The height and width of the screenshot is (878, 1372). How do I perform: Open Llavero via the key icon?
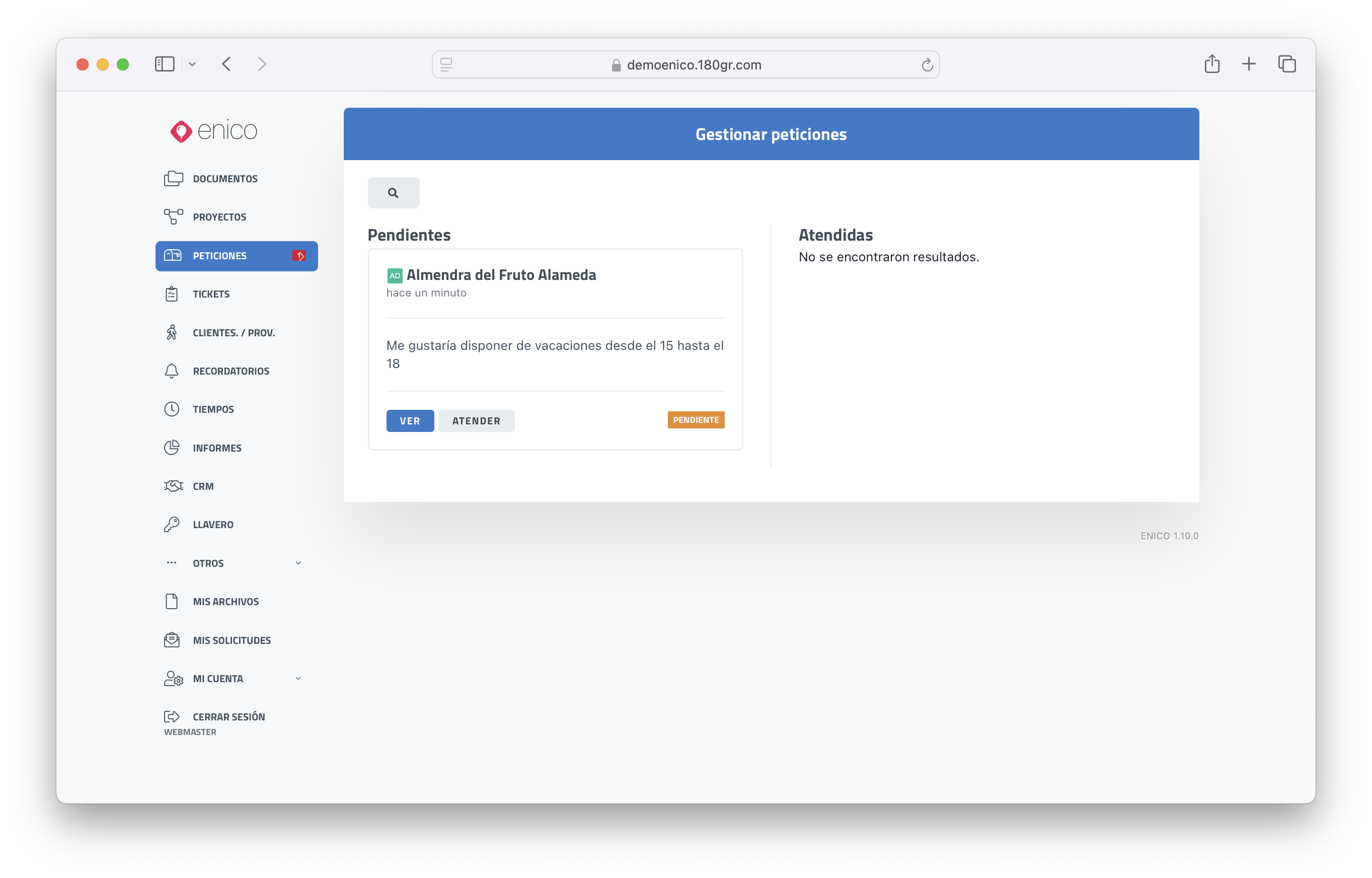172,525
